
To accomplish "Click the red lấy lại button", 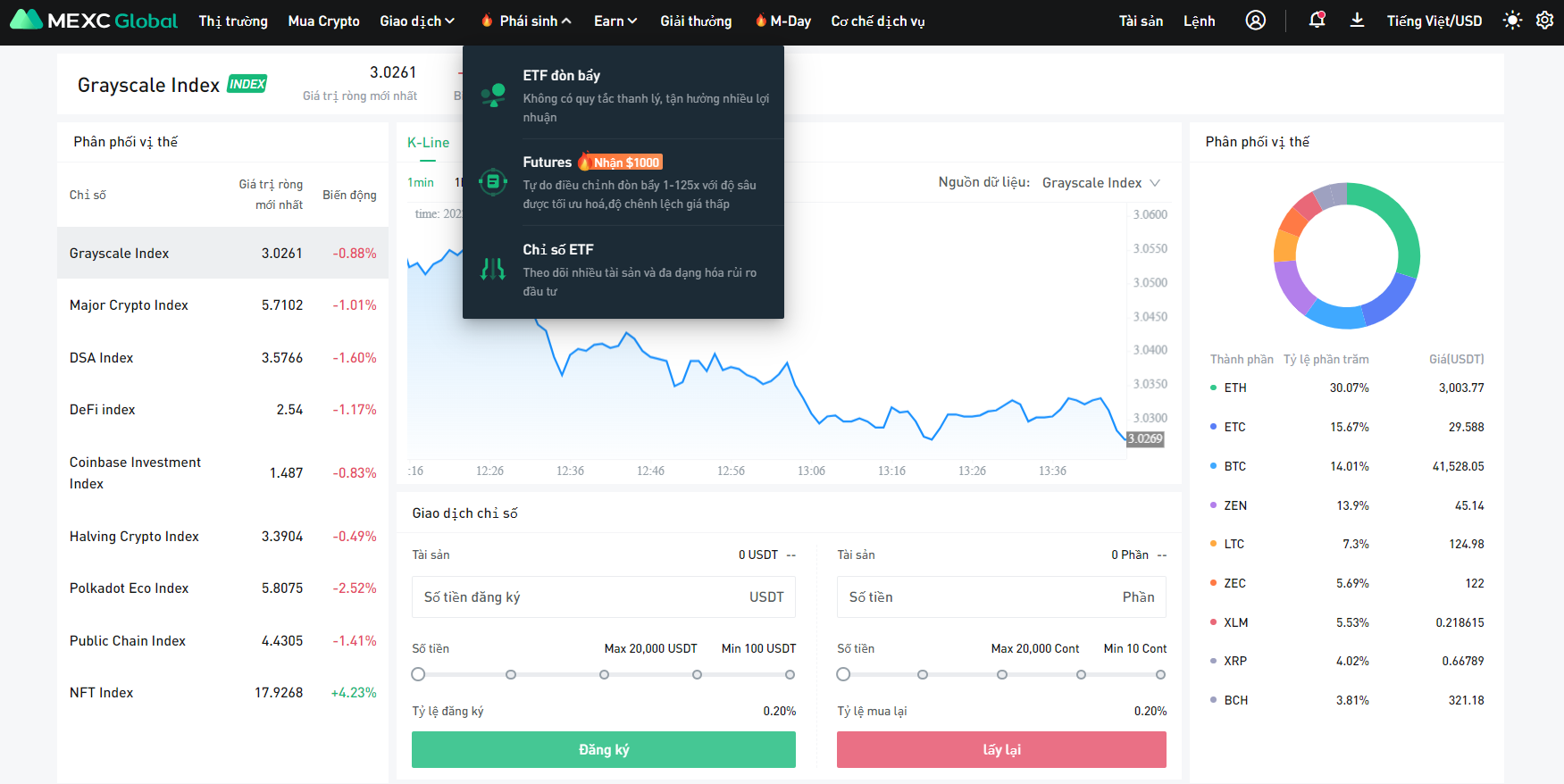I will (x=1001, y=749).
